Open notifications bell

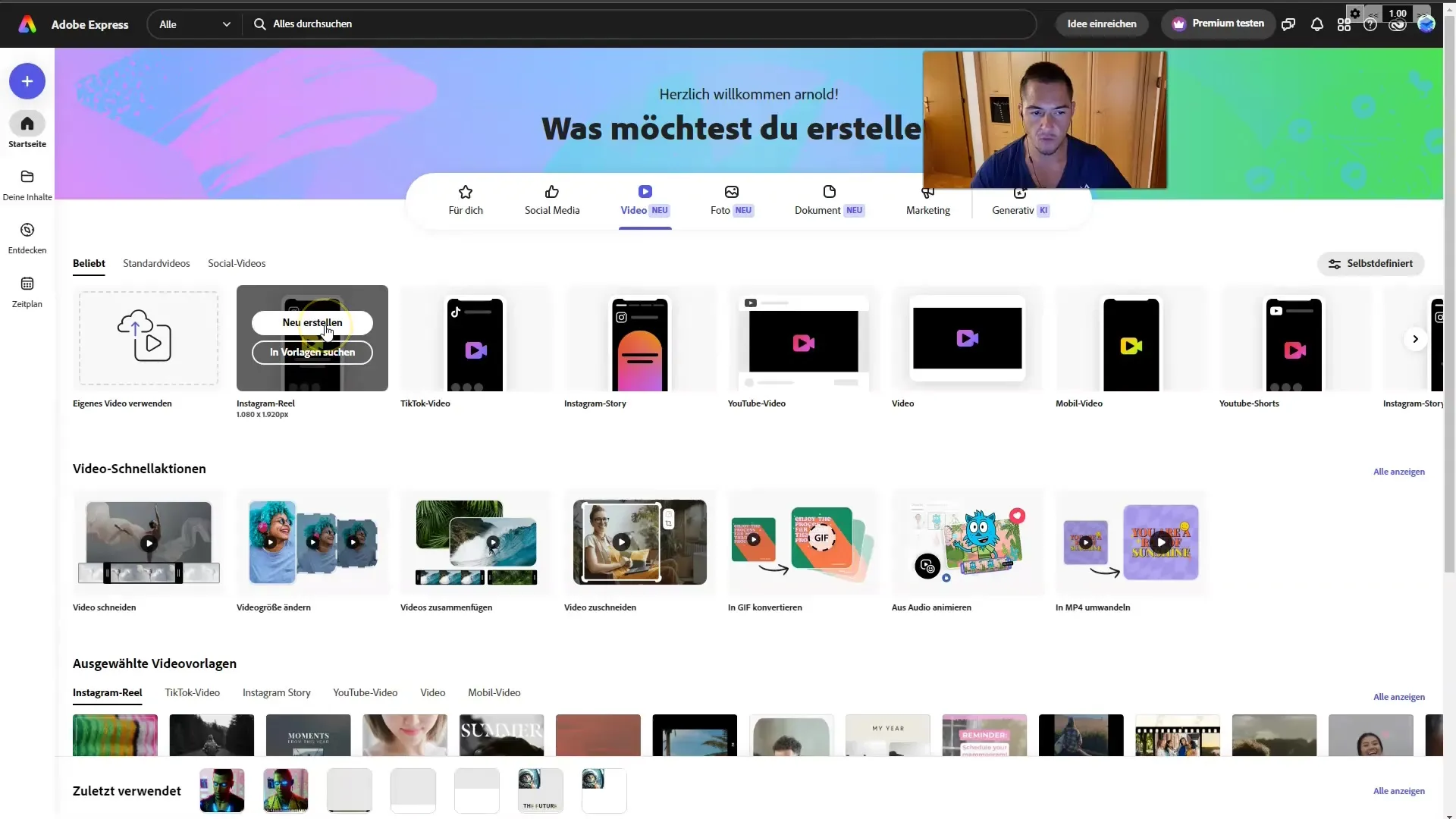pos(1317,24)
